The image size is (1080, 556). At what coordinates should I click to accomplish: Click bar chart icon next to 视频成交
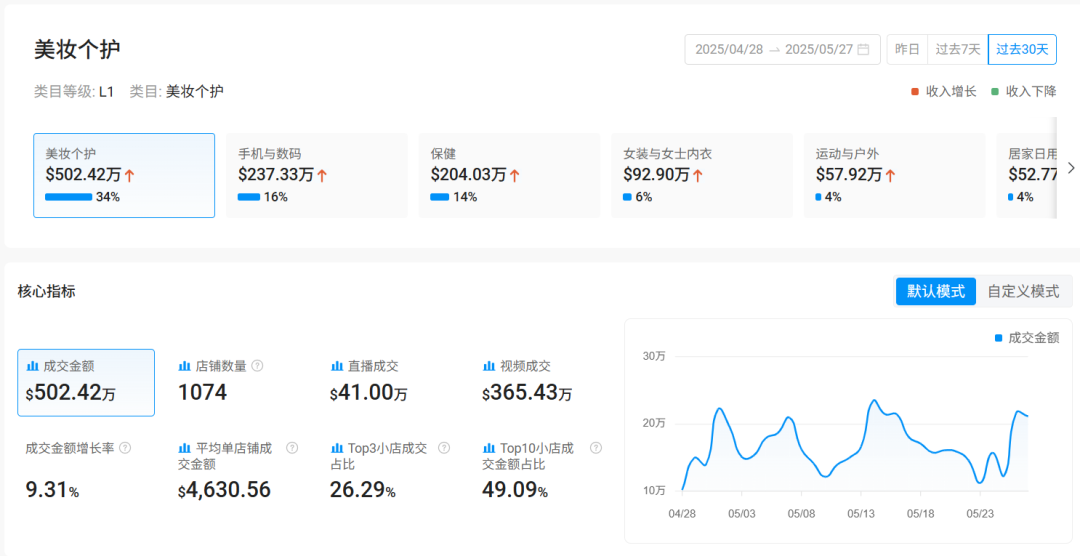[489, 366]
